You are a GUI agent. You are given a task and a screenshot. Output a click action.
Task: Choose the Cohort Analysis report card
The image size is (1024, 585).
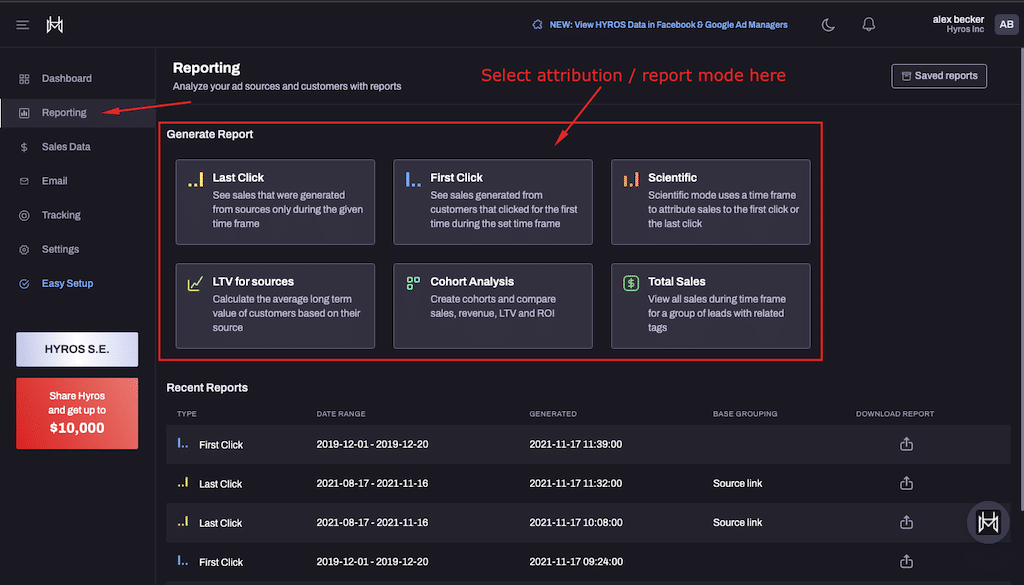click(492, 306)
